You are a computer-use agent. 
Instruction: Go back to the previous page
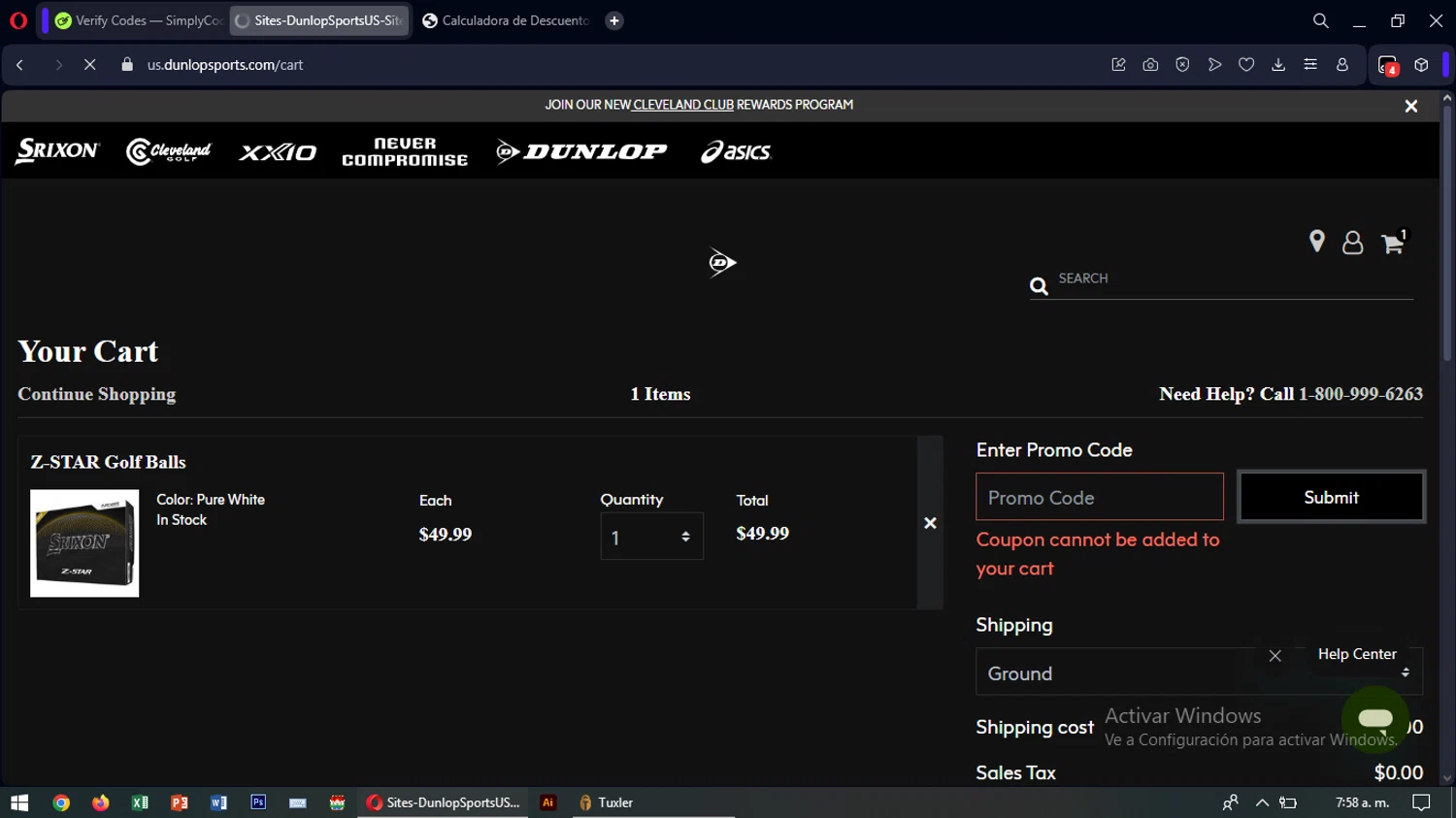[20, 65]
